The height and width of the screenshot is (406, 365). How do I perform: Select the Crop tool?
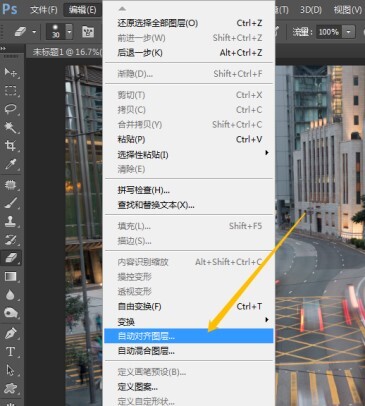(x=11, y=146)
